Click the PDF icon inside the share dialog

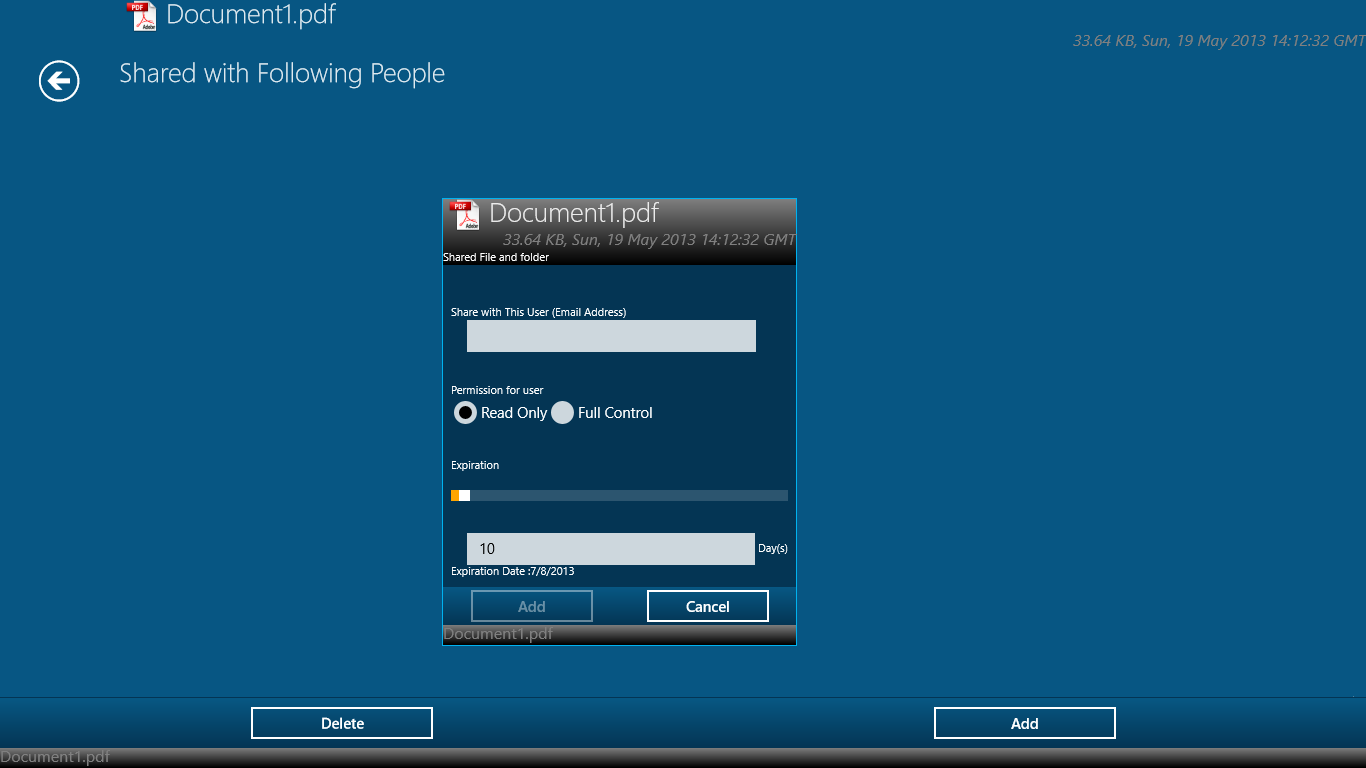464,215
